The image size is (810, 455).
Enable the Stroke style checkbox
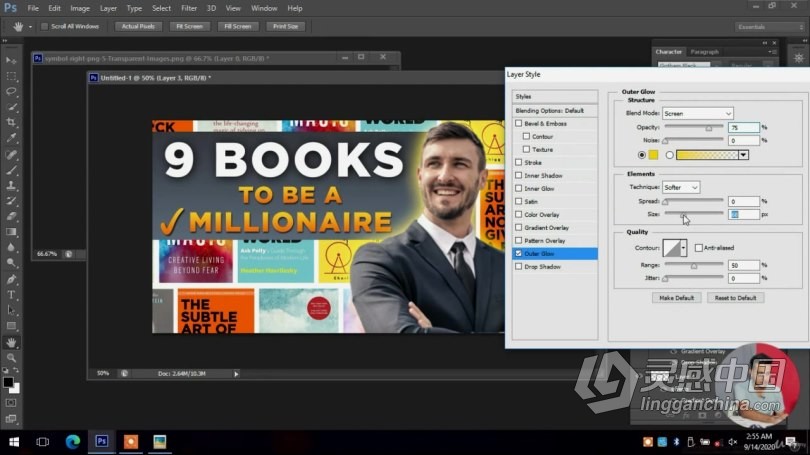point(519,162)
